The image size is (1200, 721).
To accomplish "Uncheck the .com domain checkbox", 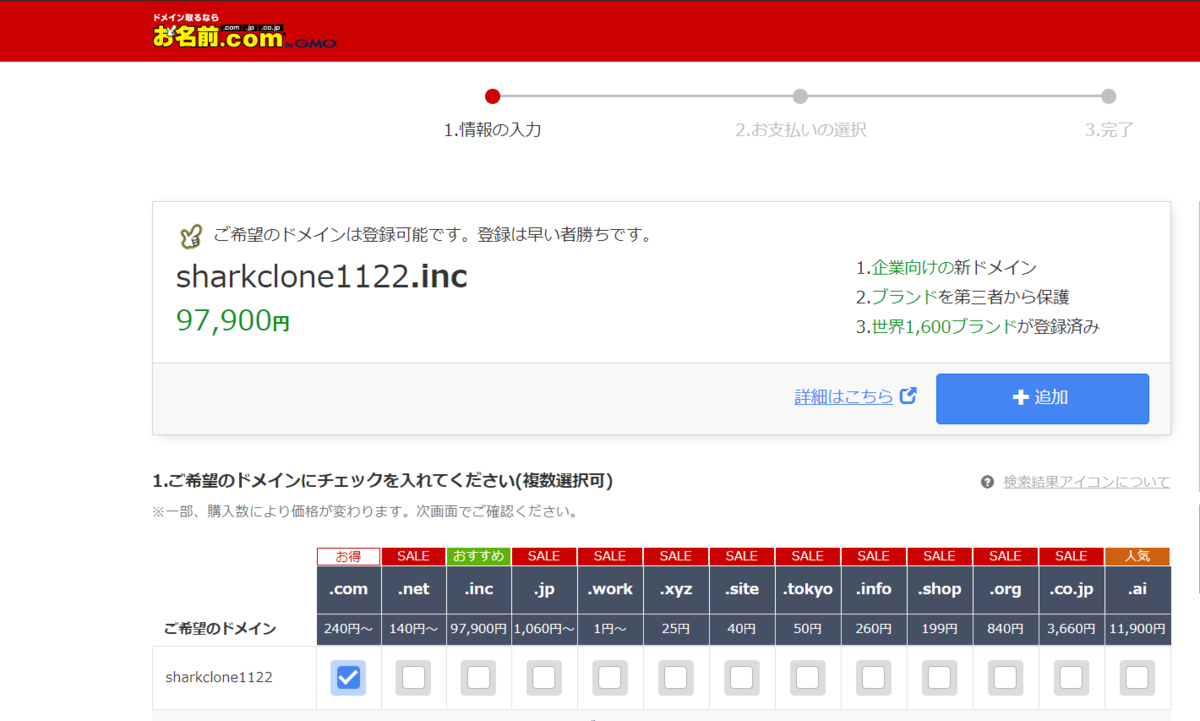I will [x=348, y=677].
